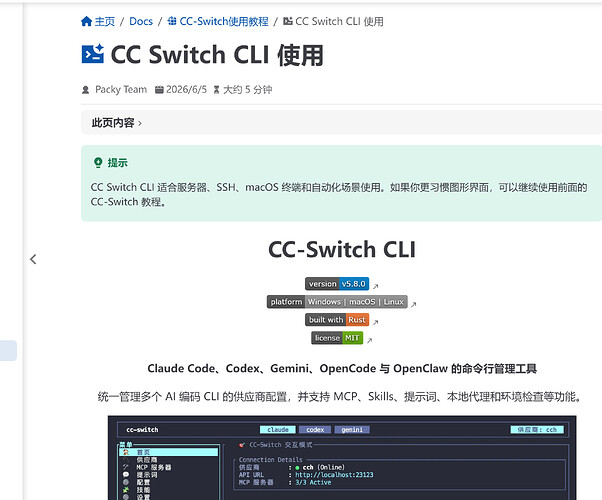
Task: Collapse sidebar with the left chevron
Action: pyautogui.click(x=33, y=259)
